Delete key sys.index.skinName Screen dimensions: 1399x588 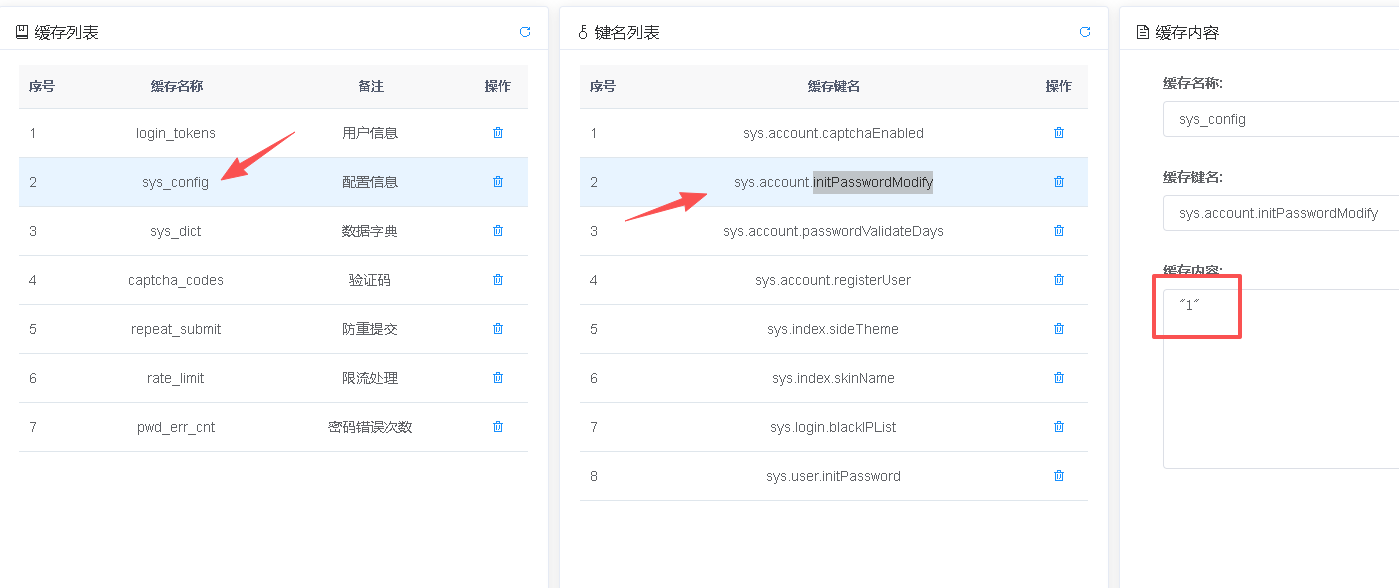[1059, 378]
